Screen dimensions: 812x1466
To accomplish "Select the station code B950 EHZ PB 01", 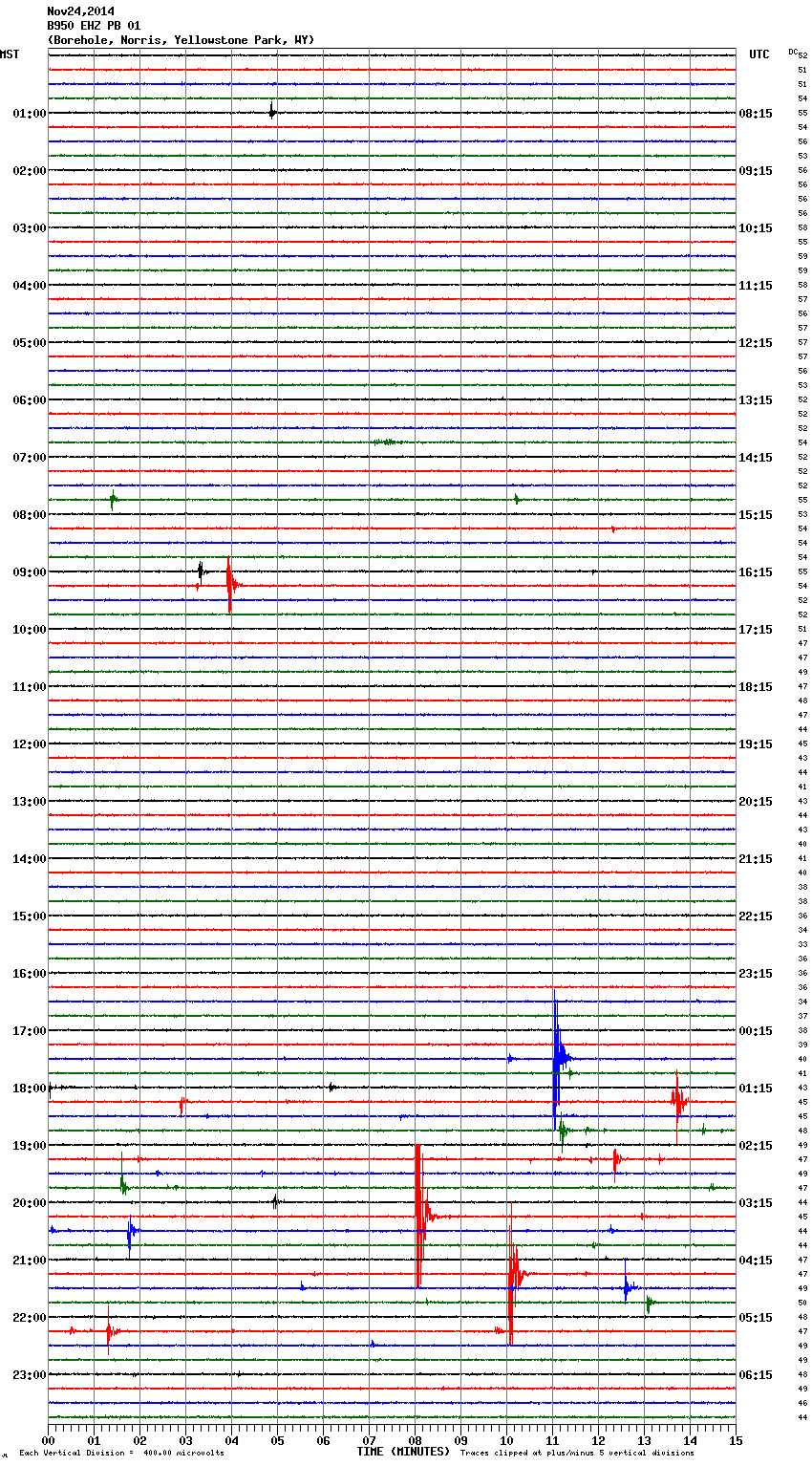I will 94,26.
